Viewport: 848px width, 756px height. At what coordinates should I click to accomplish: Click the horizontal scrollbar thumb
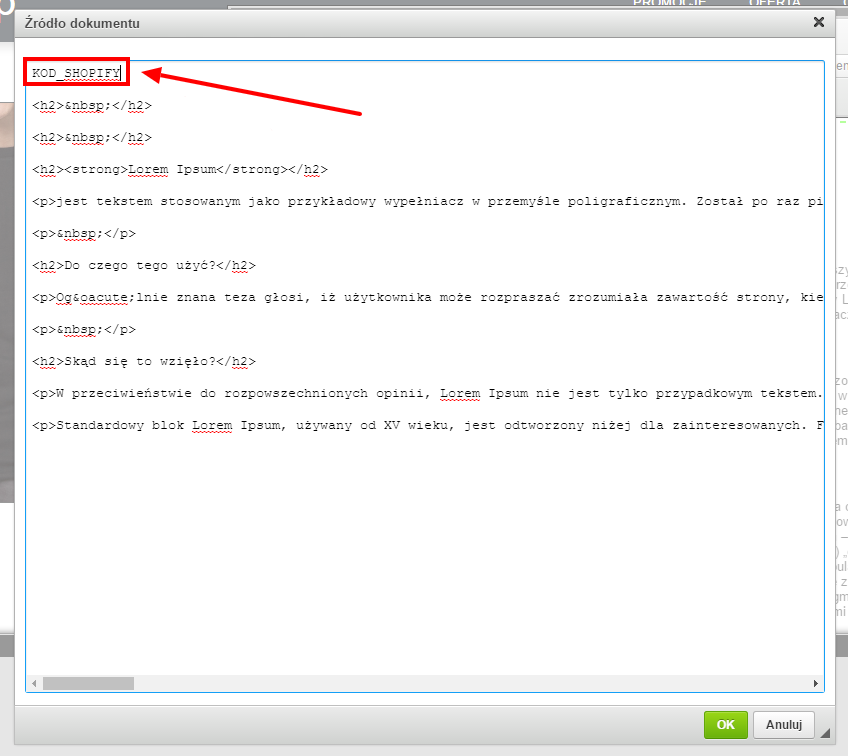click(88, 684)
